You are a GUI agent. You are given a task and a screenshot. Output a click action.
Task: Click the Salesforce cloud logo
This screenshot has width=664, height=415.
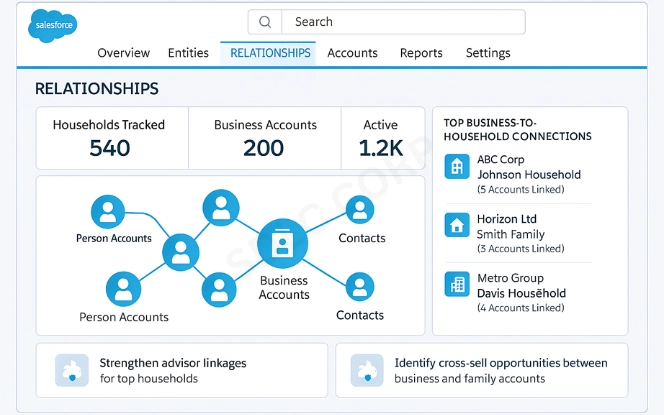(x=54, y=26)
